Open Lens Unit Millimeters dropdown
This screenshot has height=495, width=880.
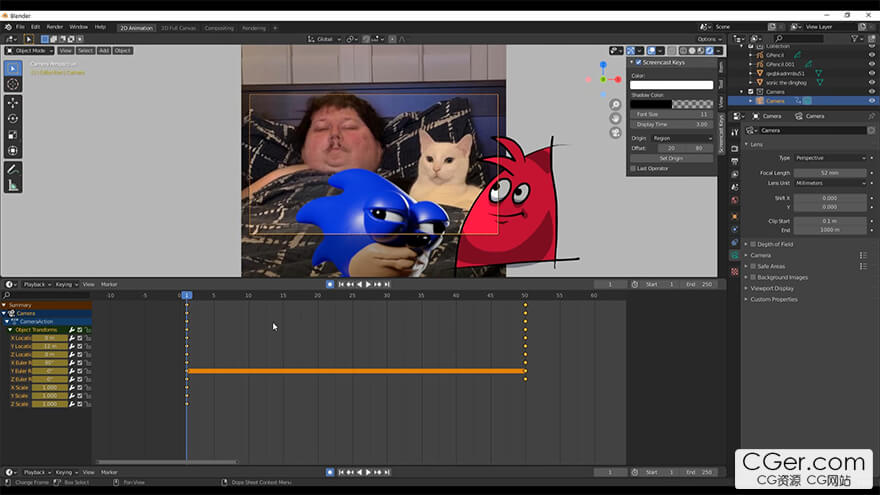pos(829,183)
